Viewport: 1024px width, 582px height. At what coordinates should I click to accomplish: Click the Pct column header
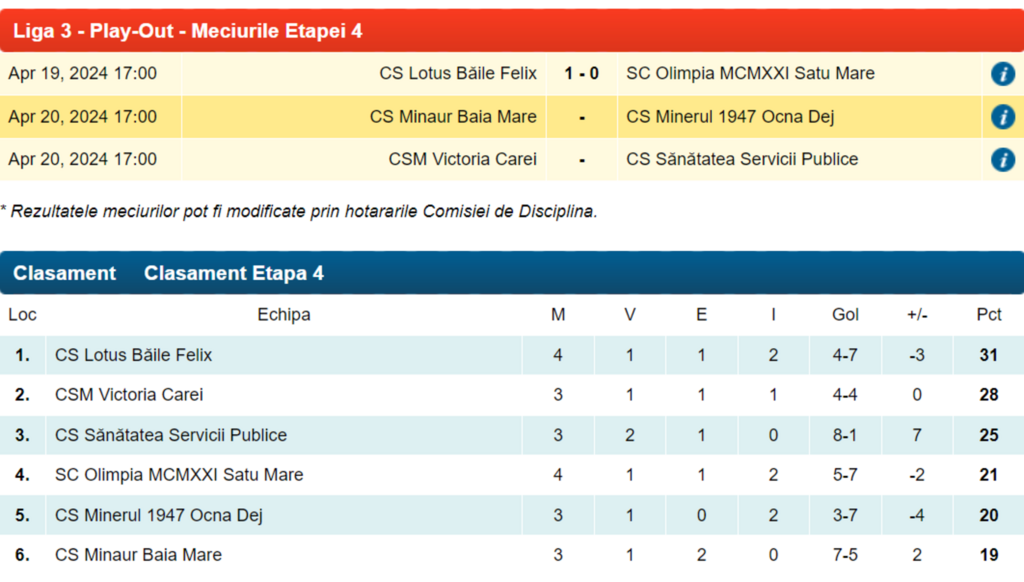989,315
